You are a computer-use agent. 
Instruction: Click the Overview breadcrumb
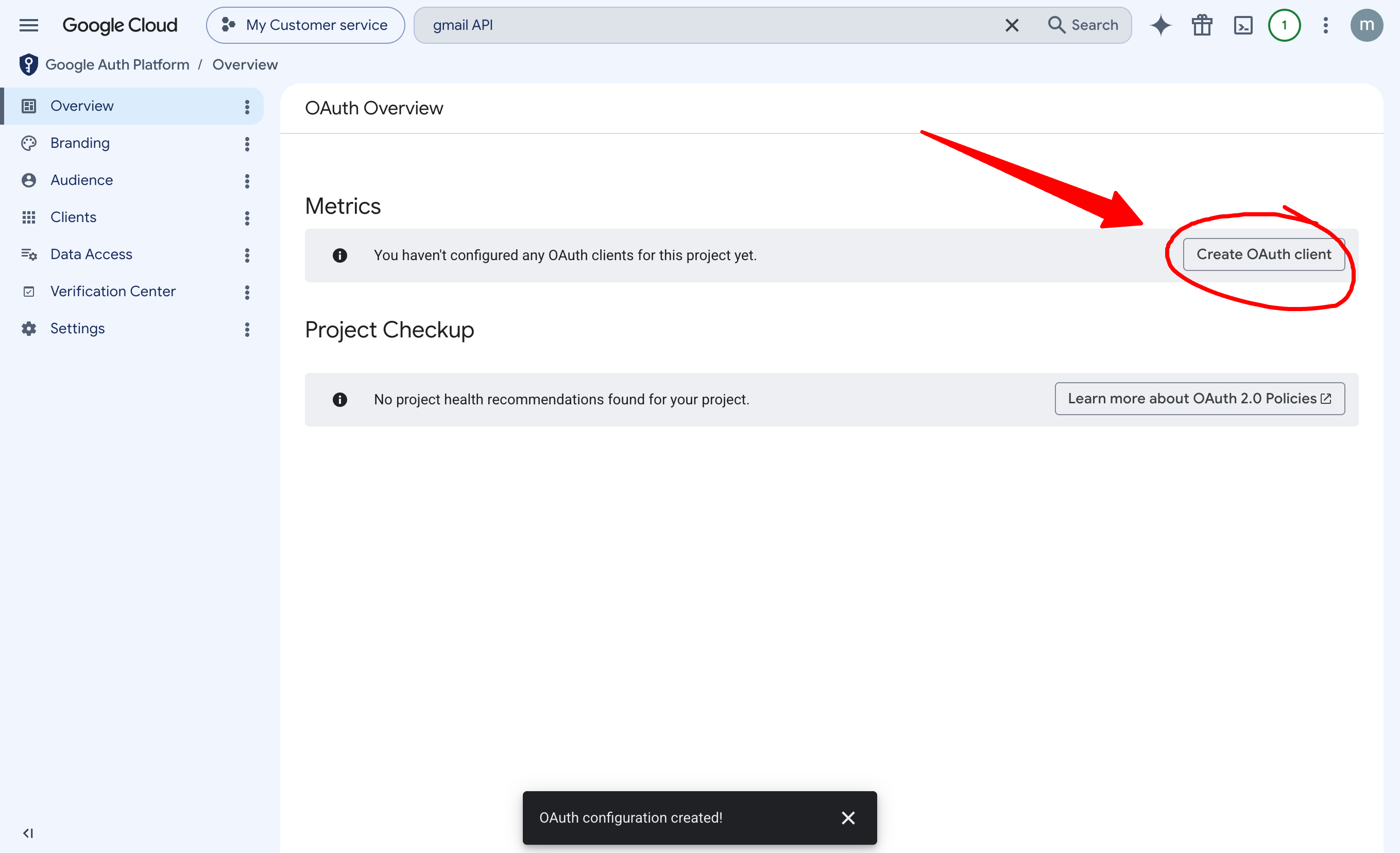245,65
